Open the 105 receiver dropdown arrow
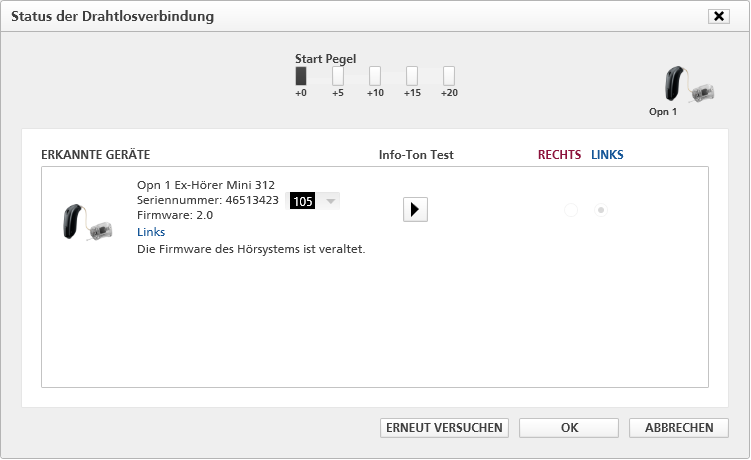The image size is (751, 460). coord(330,201)
